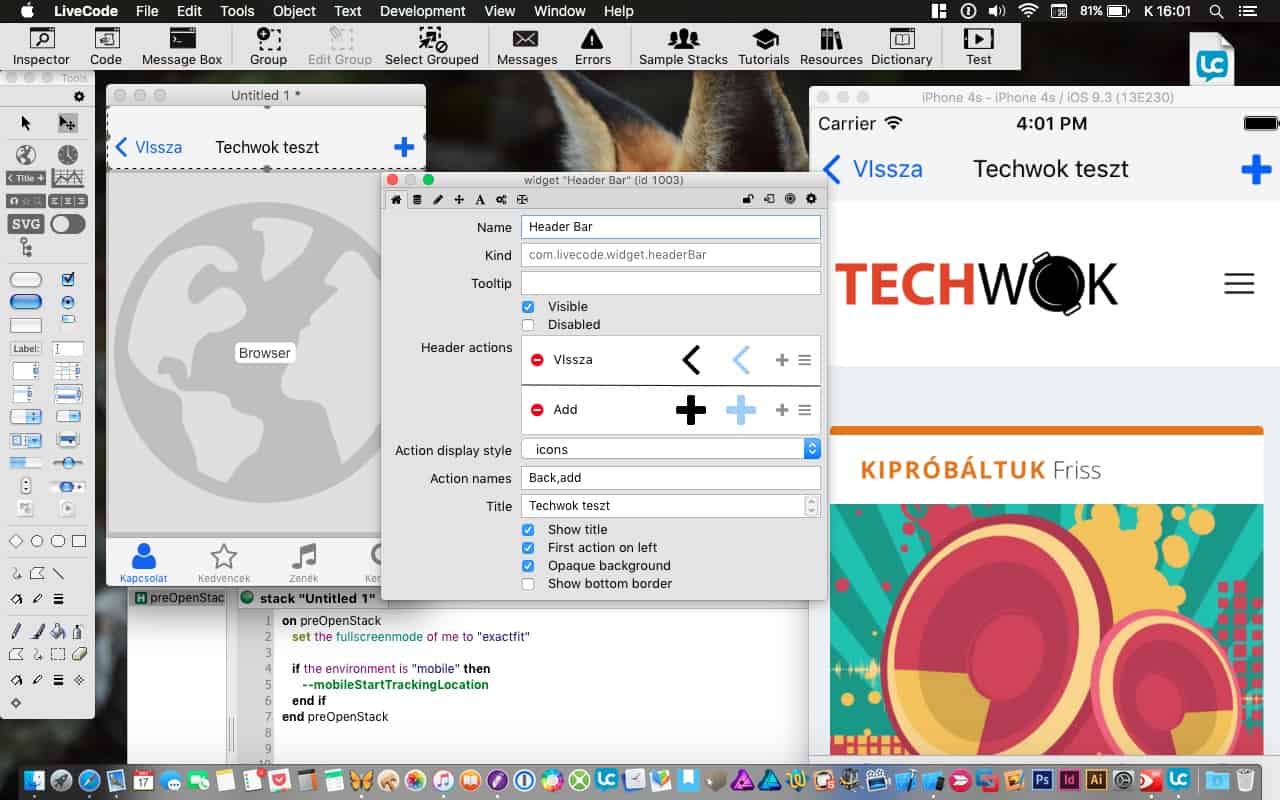
Task: Open the Code editor toolbar button
Action: [x=106, y=47]
